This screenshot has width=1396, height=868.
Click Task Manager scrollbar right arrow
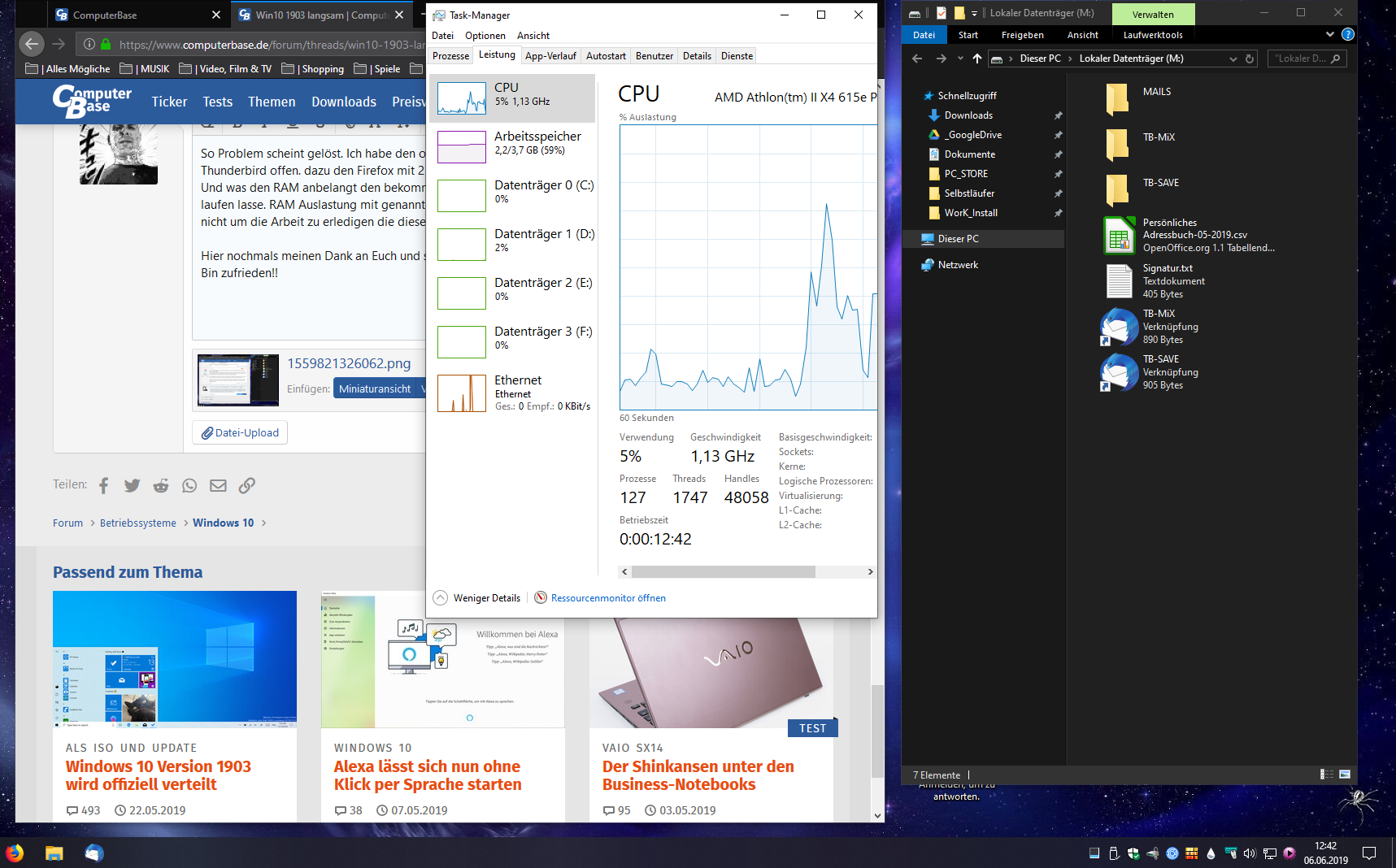870,571
